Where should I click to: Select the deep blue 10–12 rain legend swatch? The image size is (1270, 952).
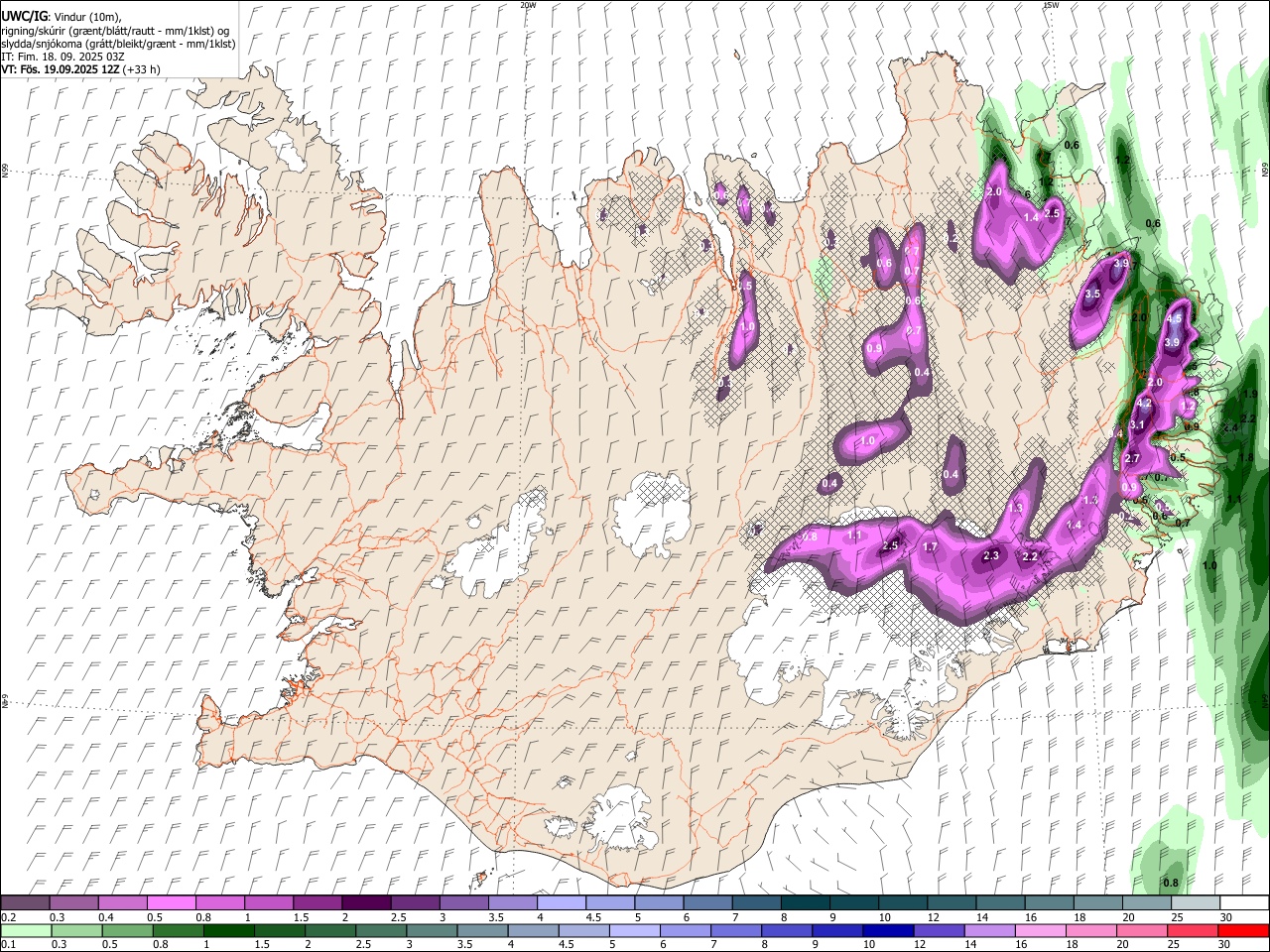point(888,930)
